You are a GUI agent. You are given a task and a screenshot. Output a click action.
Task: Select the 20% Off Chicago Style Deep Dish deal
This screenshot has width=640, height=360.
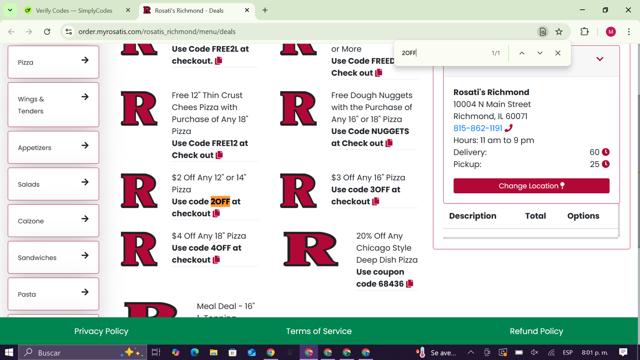pyautogui.click(x=387, y=248)
